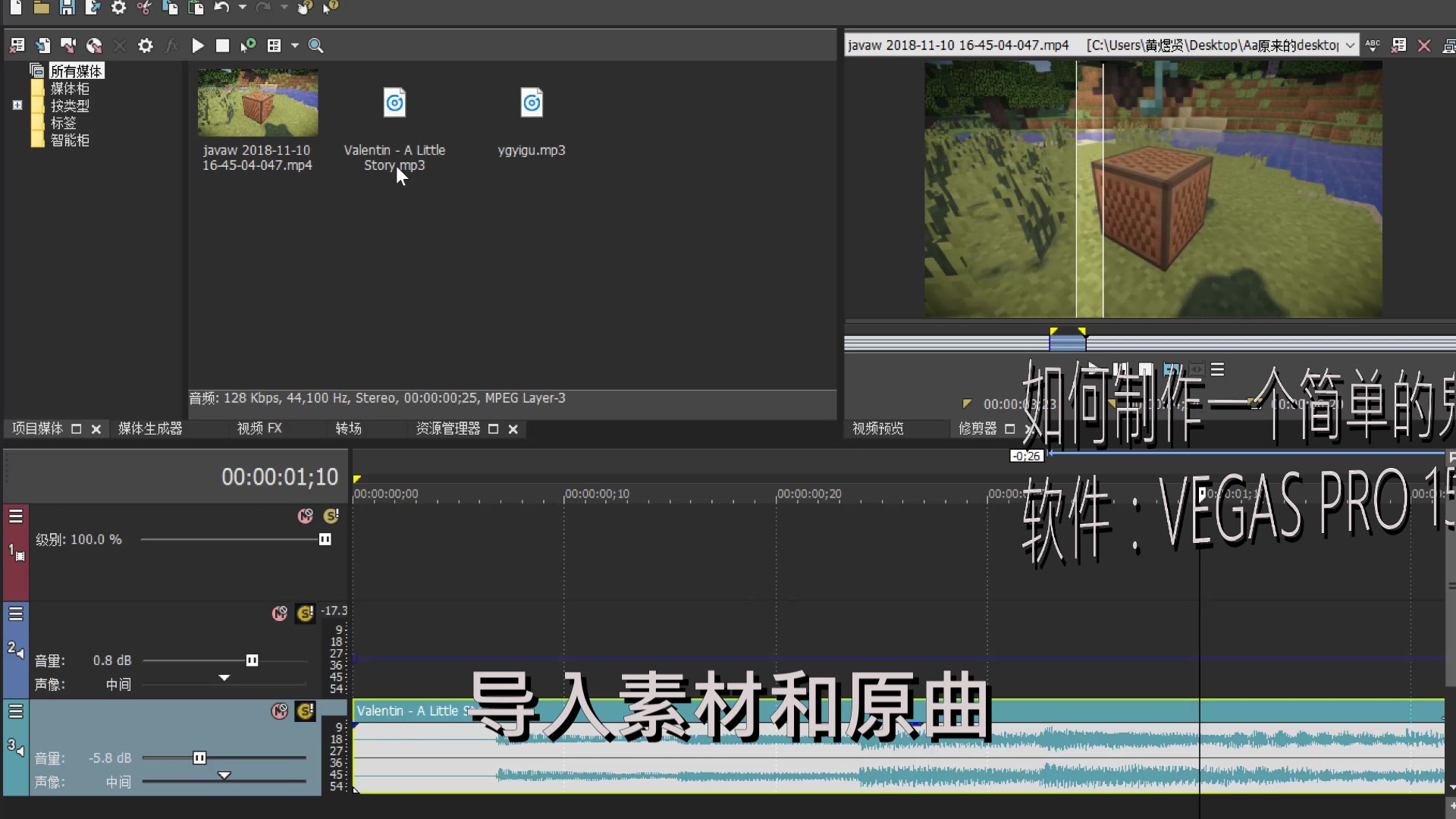Switch to the 转场 tab
This screenshot has width=1456, height=819.
(348, 428)
